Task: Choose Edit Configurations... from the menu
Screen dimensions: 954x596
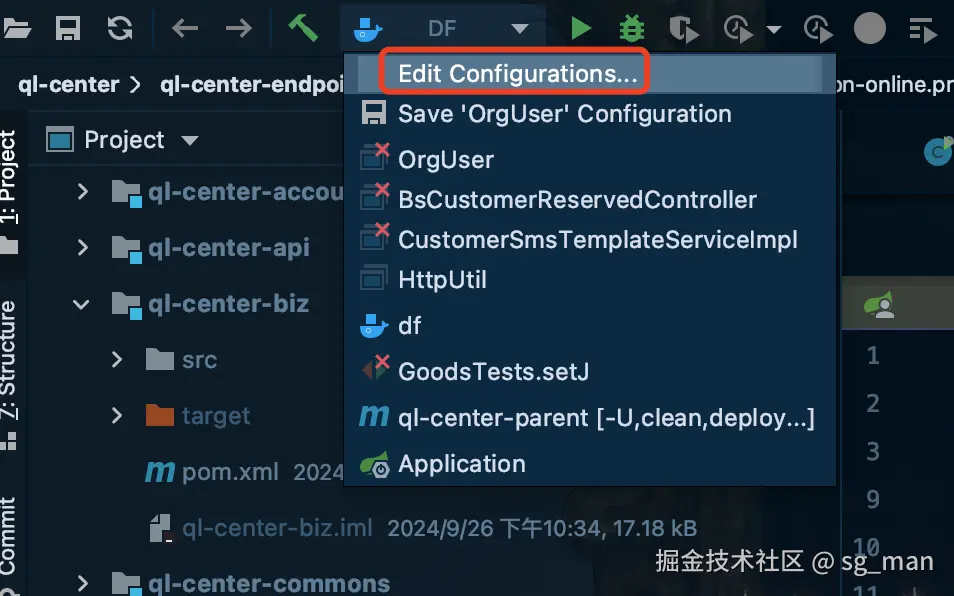Action: tap(516, 73)
